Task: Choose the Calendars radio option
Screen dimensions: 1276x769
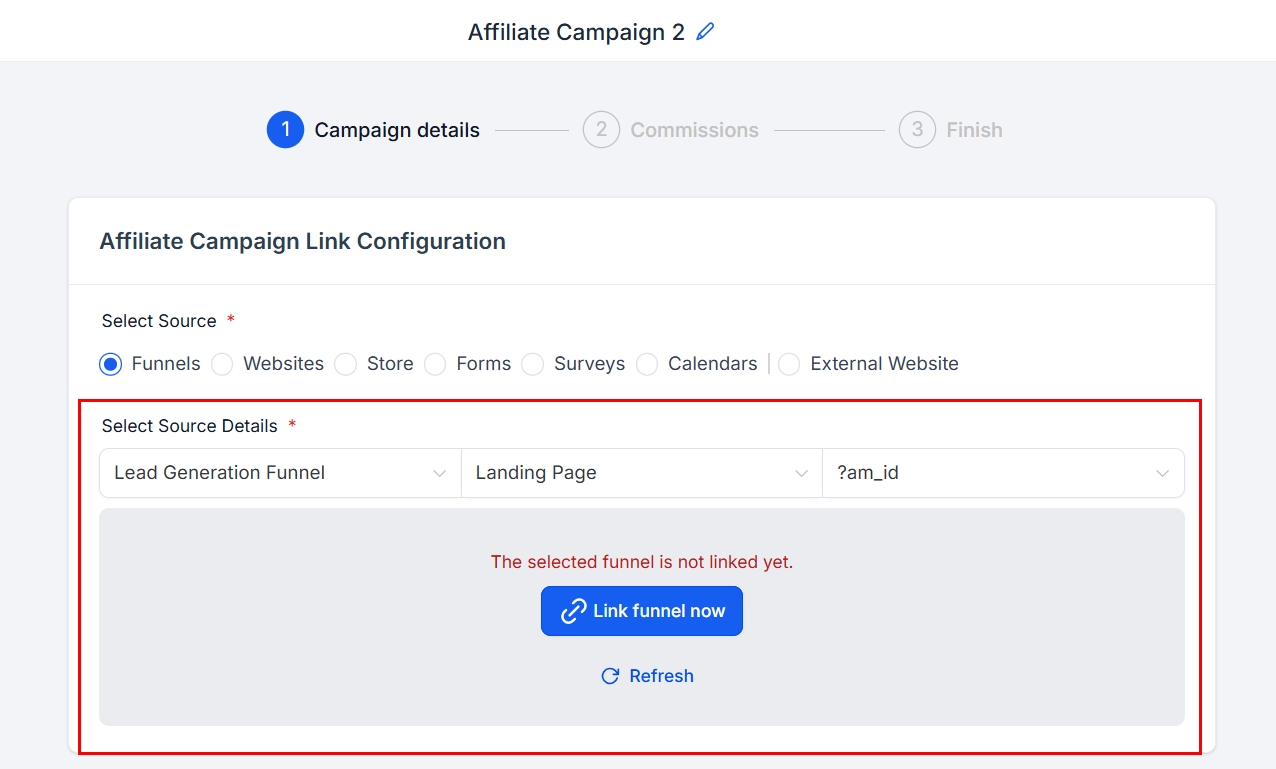Action: click(647, 364)
